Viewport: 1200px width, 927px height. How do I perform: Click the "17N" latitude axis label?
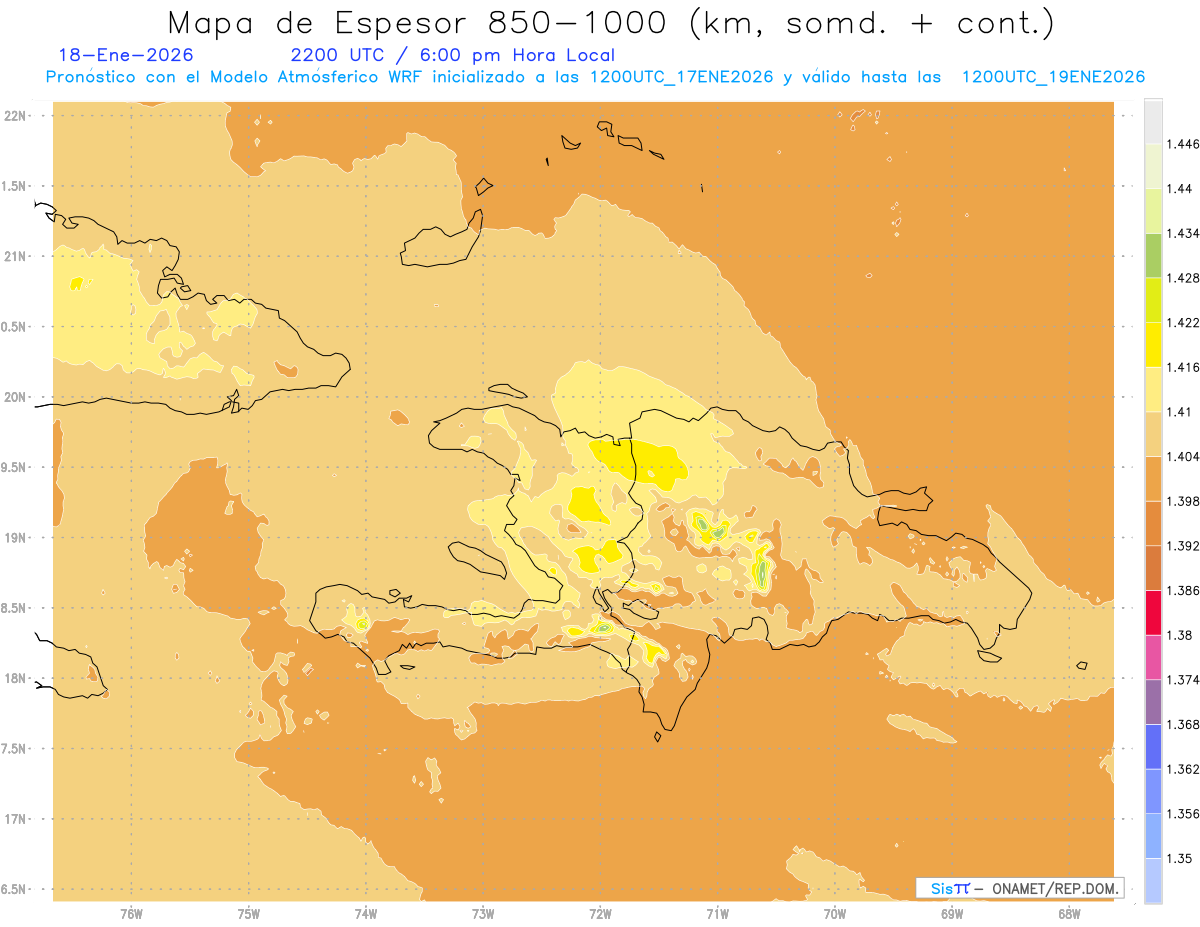(x=15, y=819)
